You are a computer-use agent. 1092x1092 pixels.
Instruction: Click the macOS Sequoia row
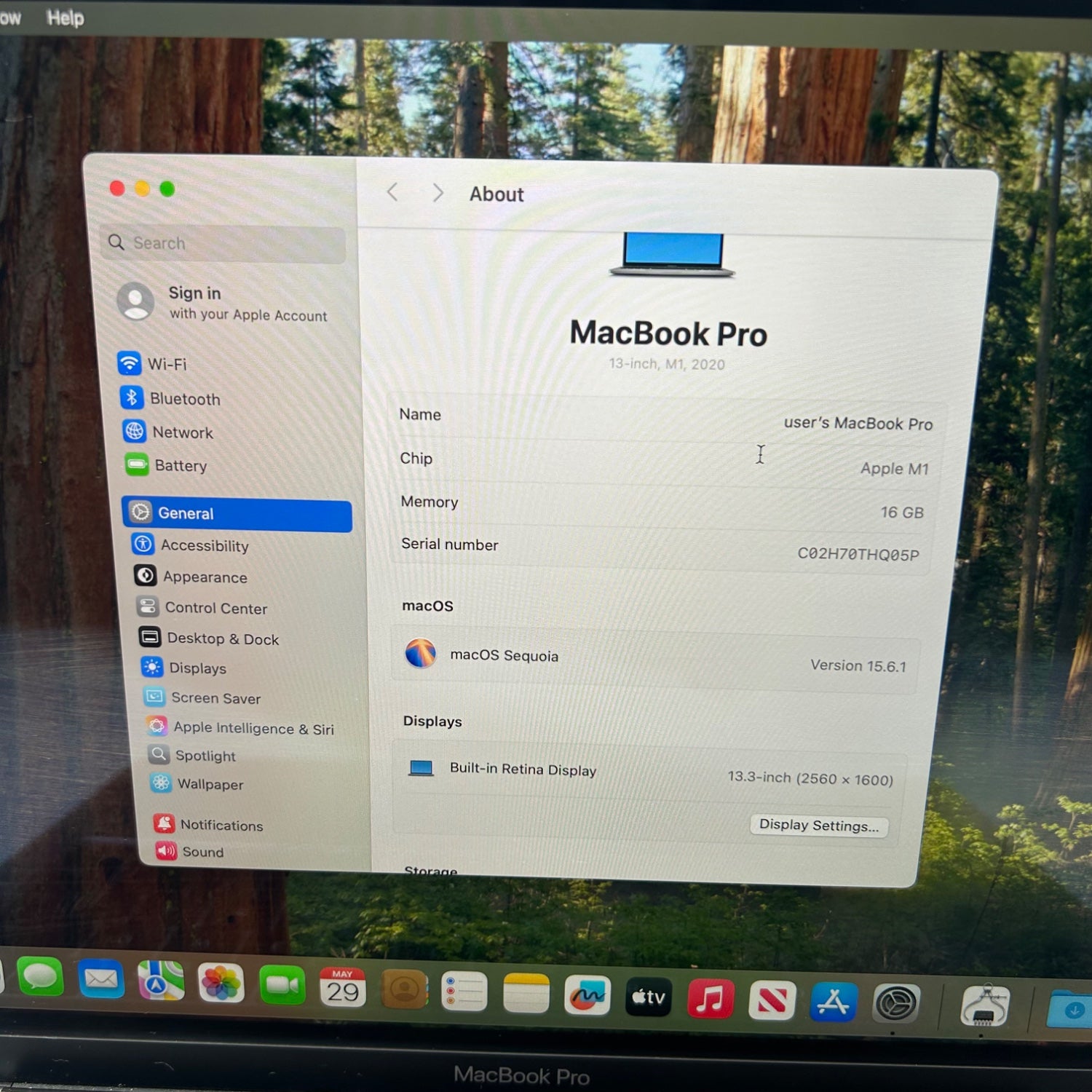[655, 659]
